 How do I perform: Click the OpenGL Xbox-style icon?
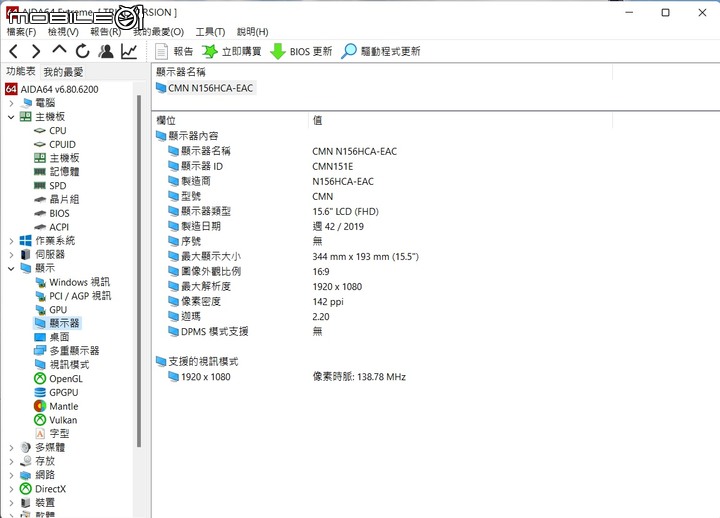(40, 378)
